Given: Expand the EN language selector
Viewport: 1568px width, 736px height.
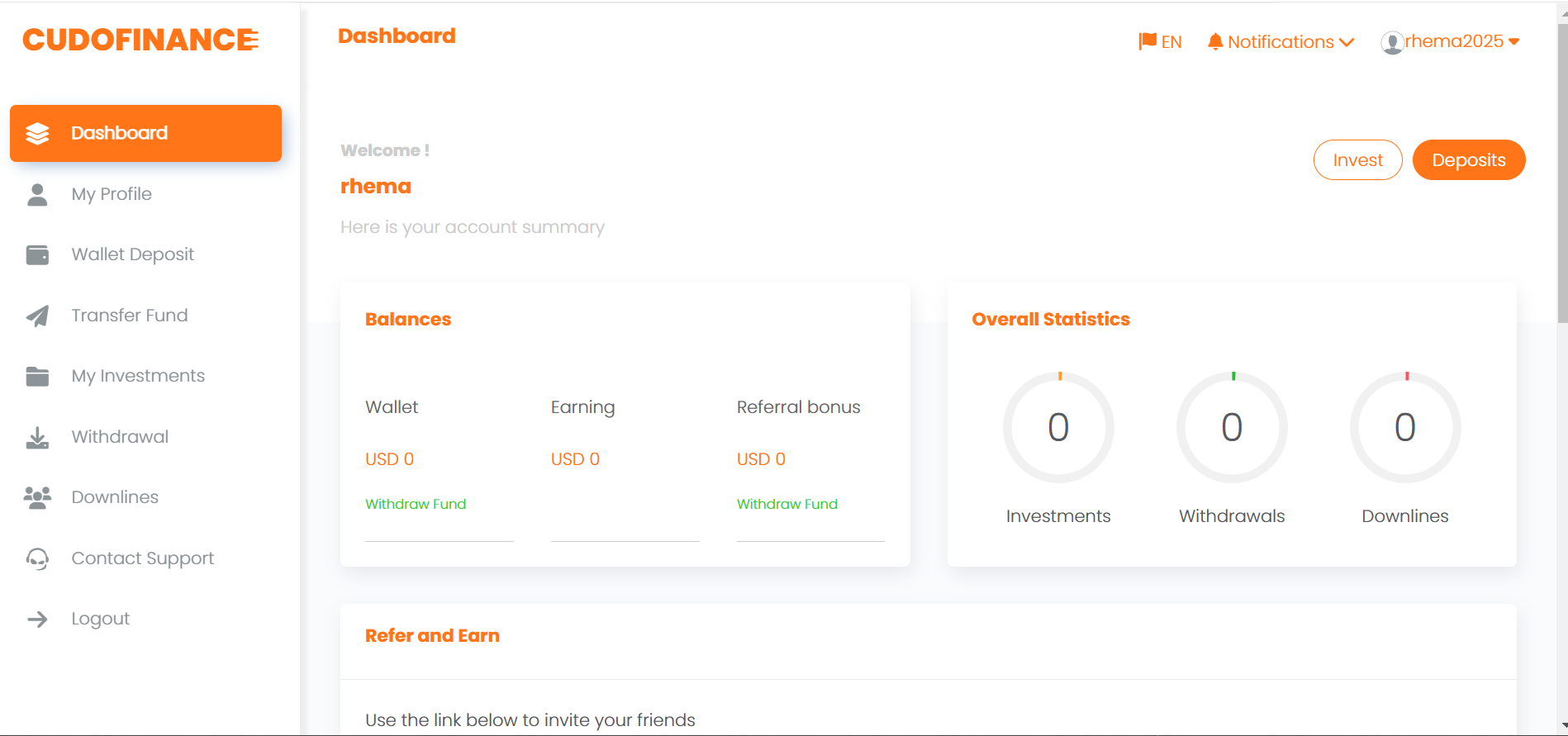Looking at the screenshot, I should click(1160, 40).
